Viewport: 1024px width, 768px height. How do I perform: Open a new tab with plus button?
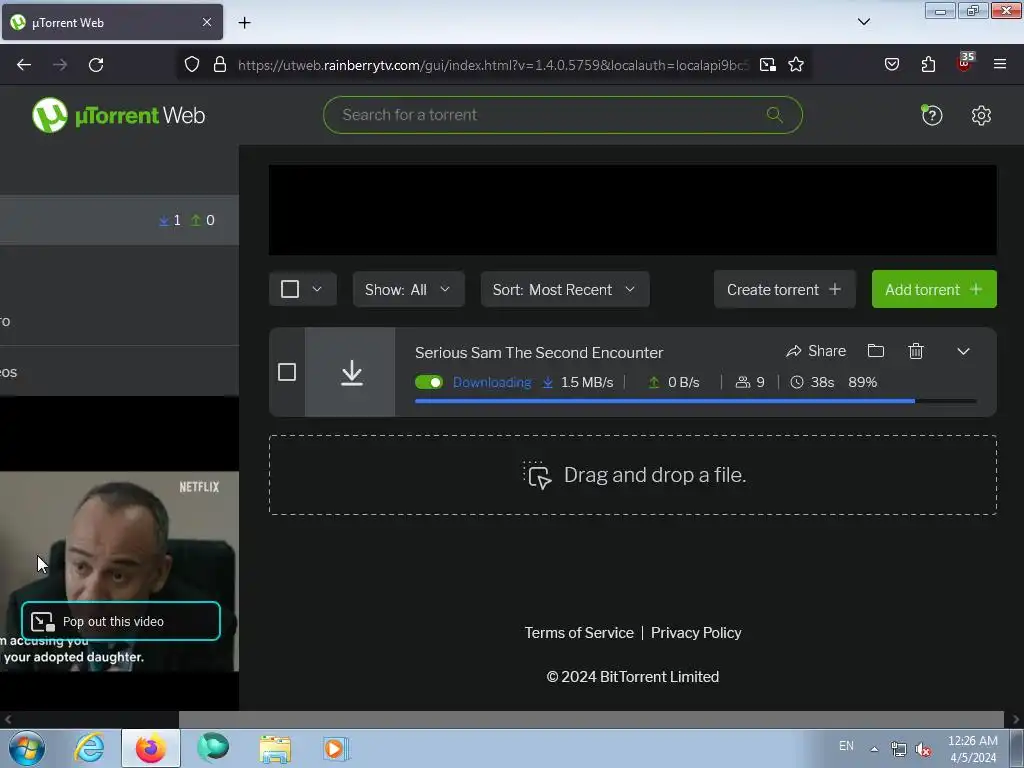(244, 23)
